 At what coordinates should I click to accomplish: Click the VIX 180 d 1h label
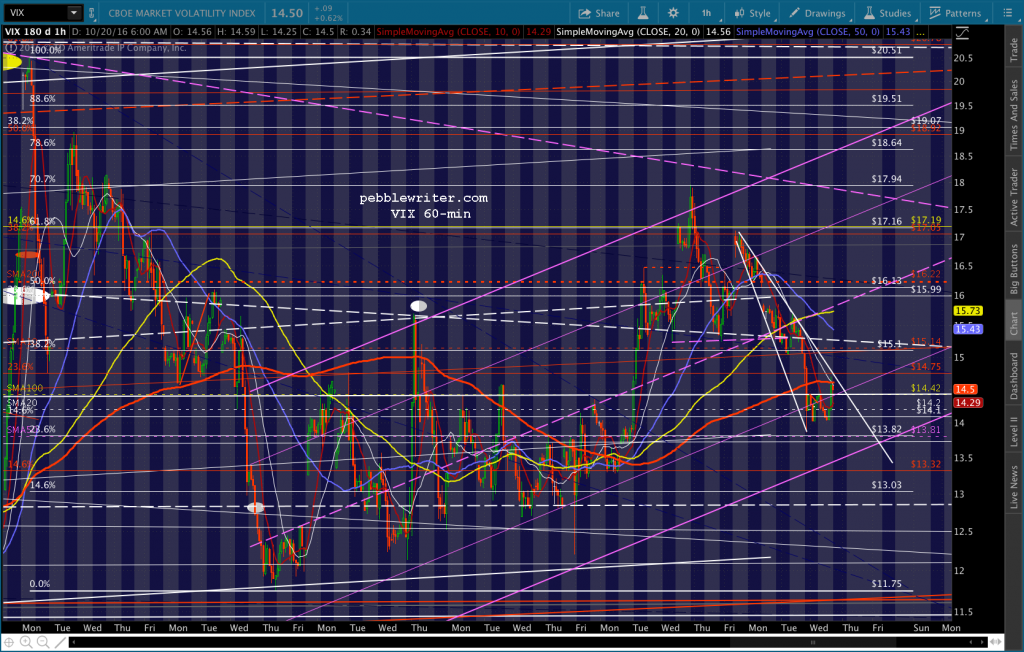[35, 31]
